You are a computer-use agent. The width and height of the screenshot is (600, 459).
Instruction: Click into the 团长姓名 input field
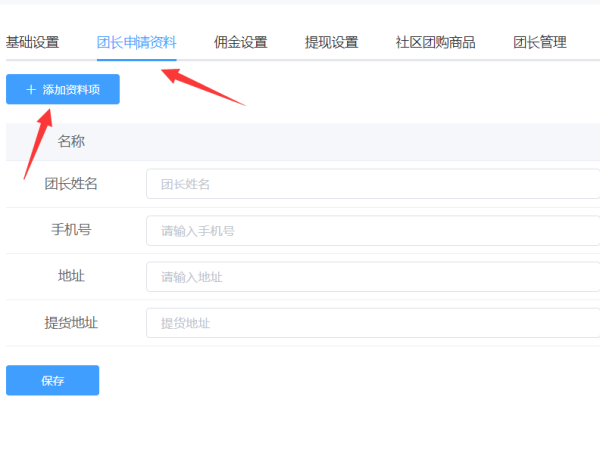click(372, 184)
